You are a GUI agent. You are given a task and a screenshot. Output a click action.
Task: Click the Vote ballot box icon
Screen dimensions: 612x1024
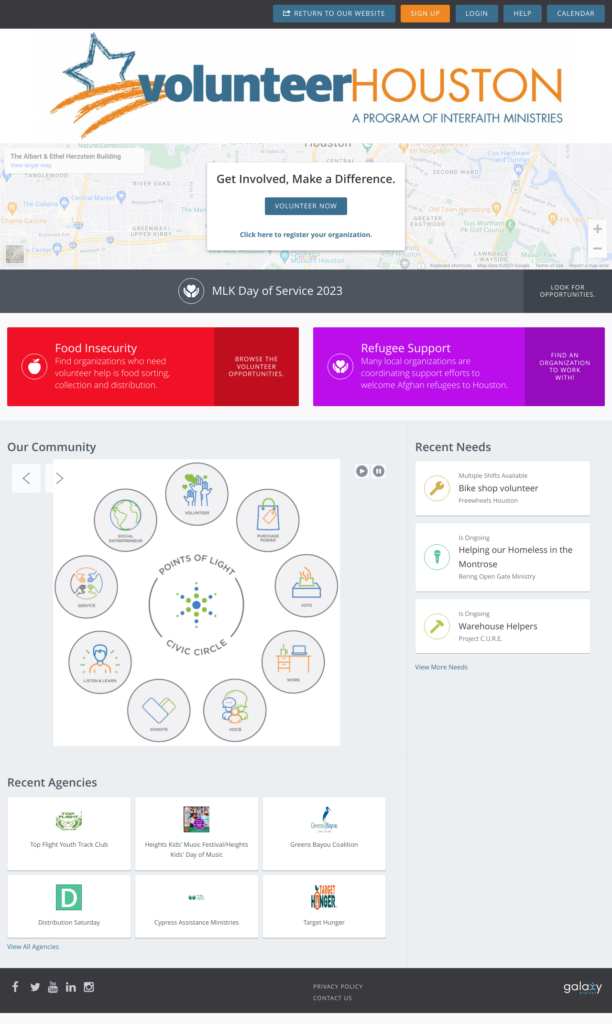tap(306, 585)
